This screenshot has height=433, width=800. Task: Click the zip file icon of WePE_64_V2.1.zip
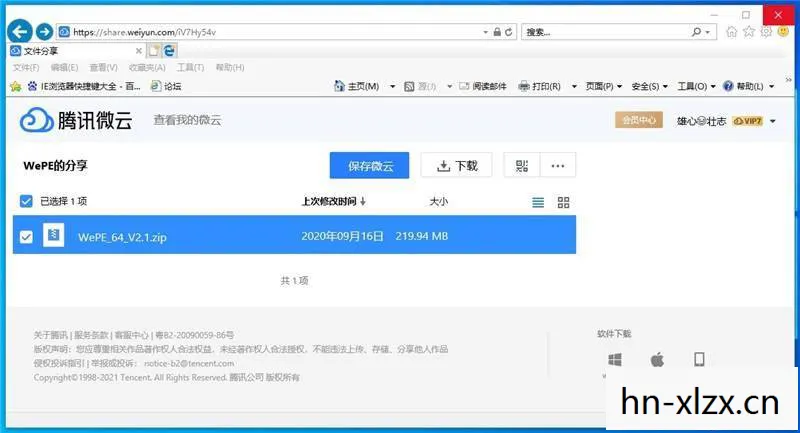(x=54, y=235)
